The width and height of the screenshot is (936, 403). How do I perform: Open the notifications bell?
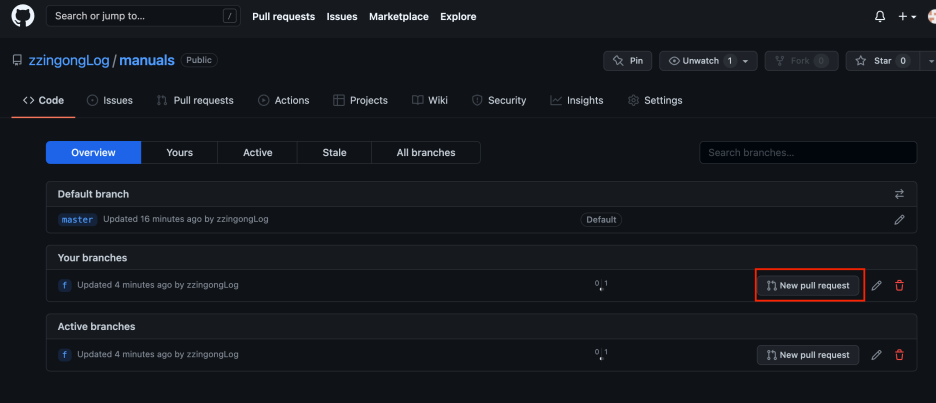pos(880,17)
